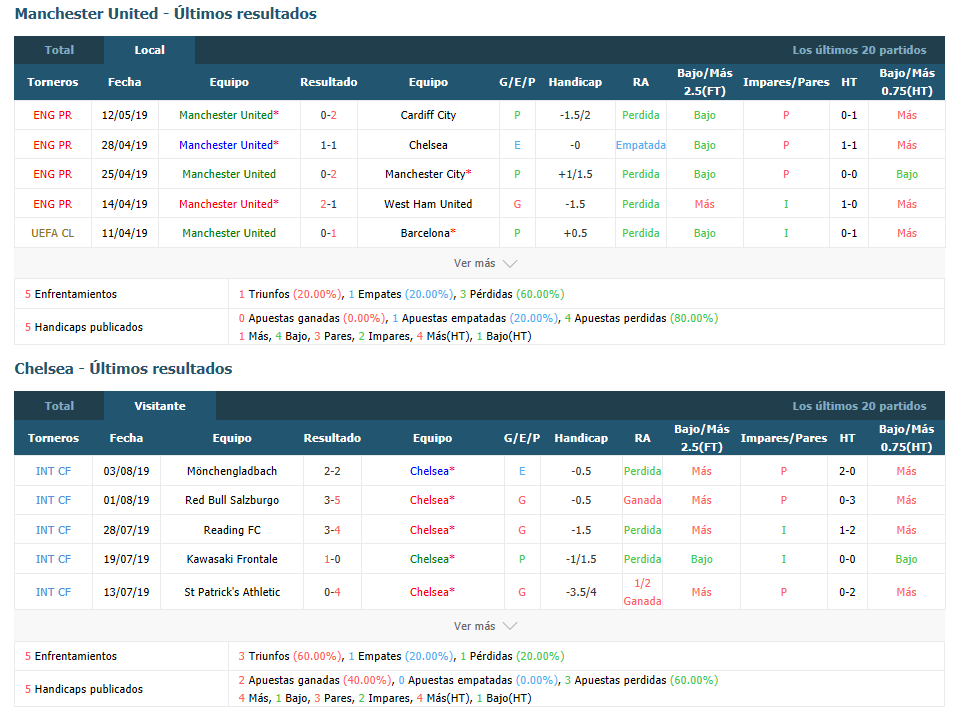Screen dimensions: 956x717
Task: Open the Cardiff City team link
Action: 428,115
